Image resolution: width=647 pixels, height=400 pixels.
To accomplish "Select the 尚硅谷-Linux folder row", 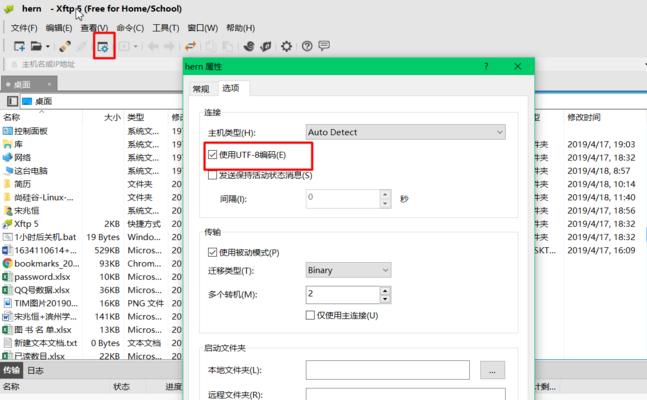I will click(91, 197).
